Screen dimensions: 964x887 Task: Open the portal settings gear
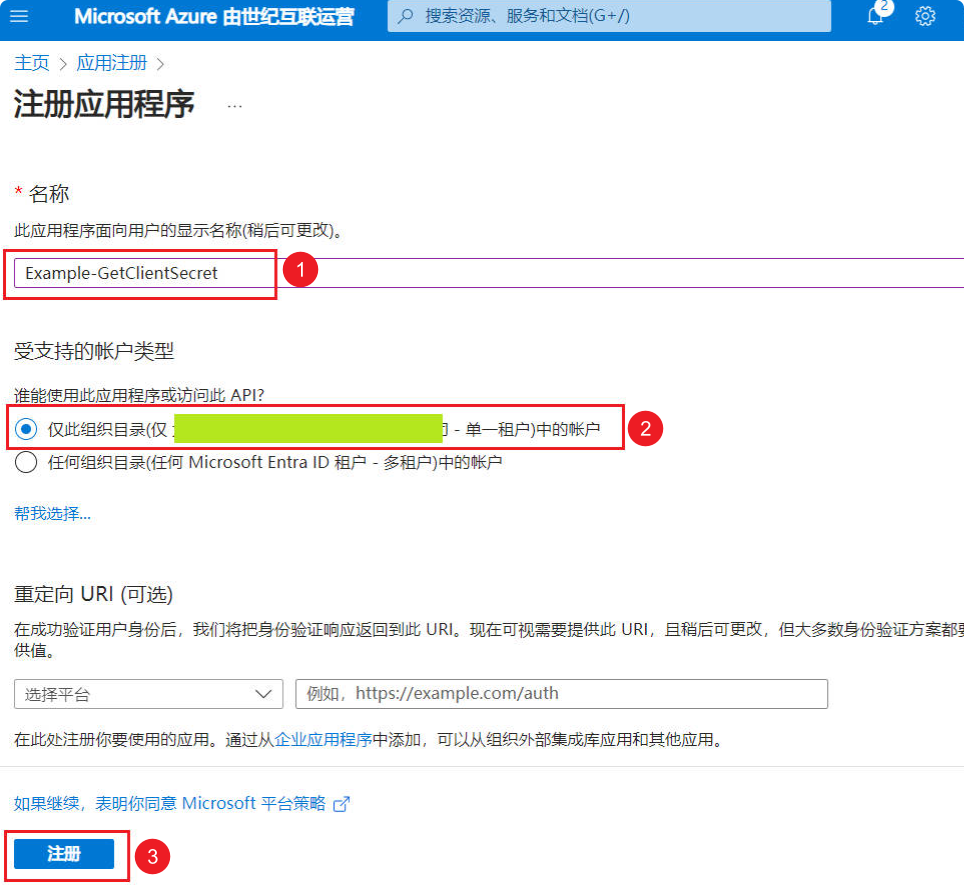(925, 16)
